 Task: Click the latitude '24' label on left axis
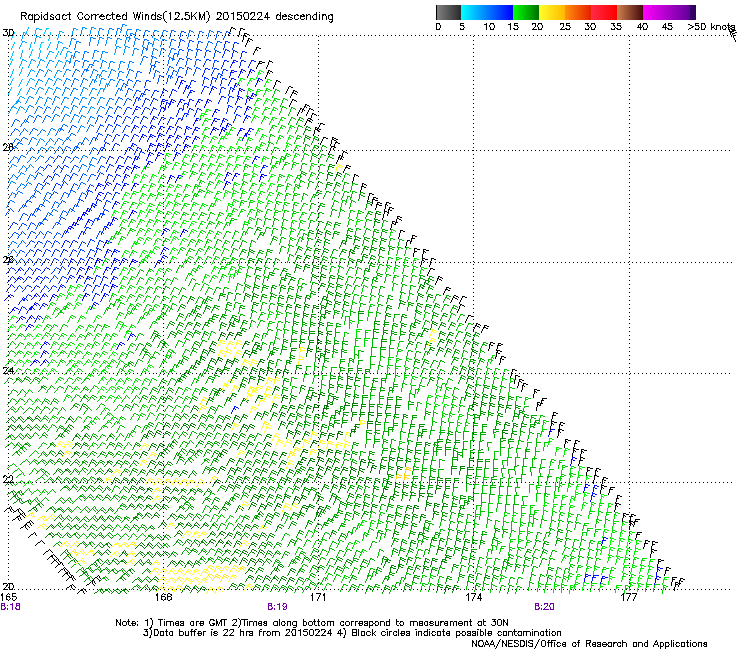(x=8, y=371)
